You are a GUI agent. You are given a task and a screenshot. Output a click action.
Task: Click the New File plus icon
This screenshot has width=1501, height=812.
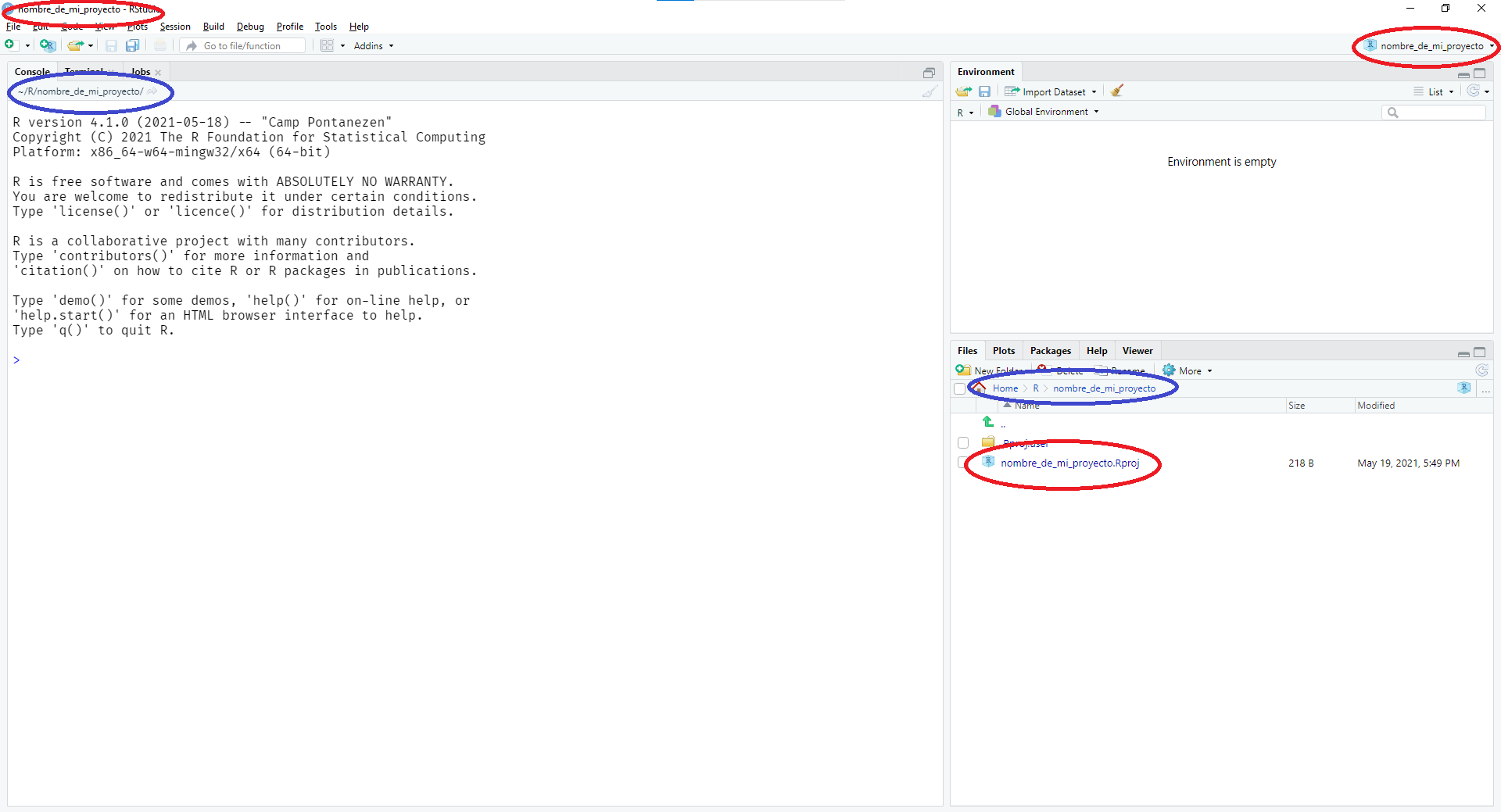pyautogui.click(x=9, y=45)
